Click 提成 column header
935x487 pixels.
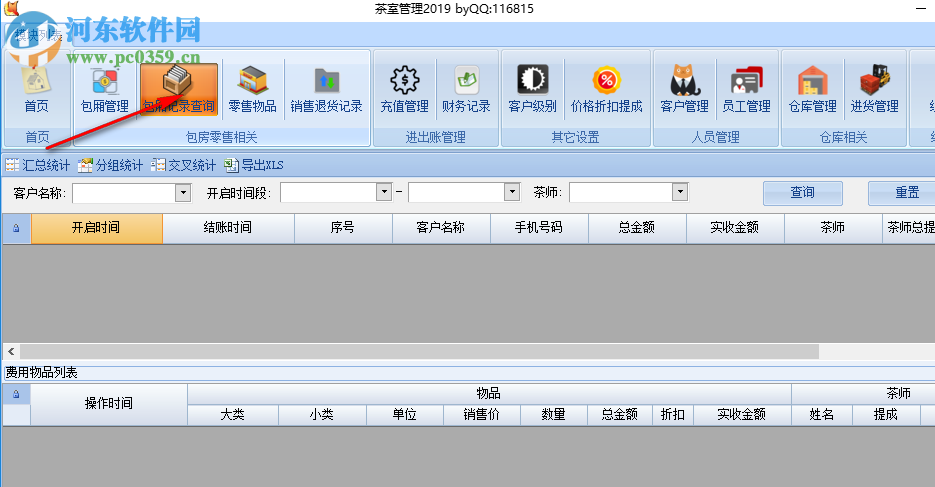(886, 415)
